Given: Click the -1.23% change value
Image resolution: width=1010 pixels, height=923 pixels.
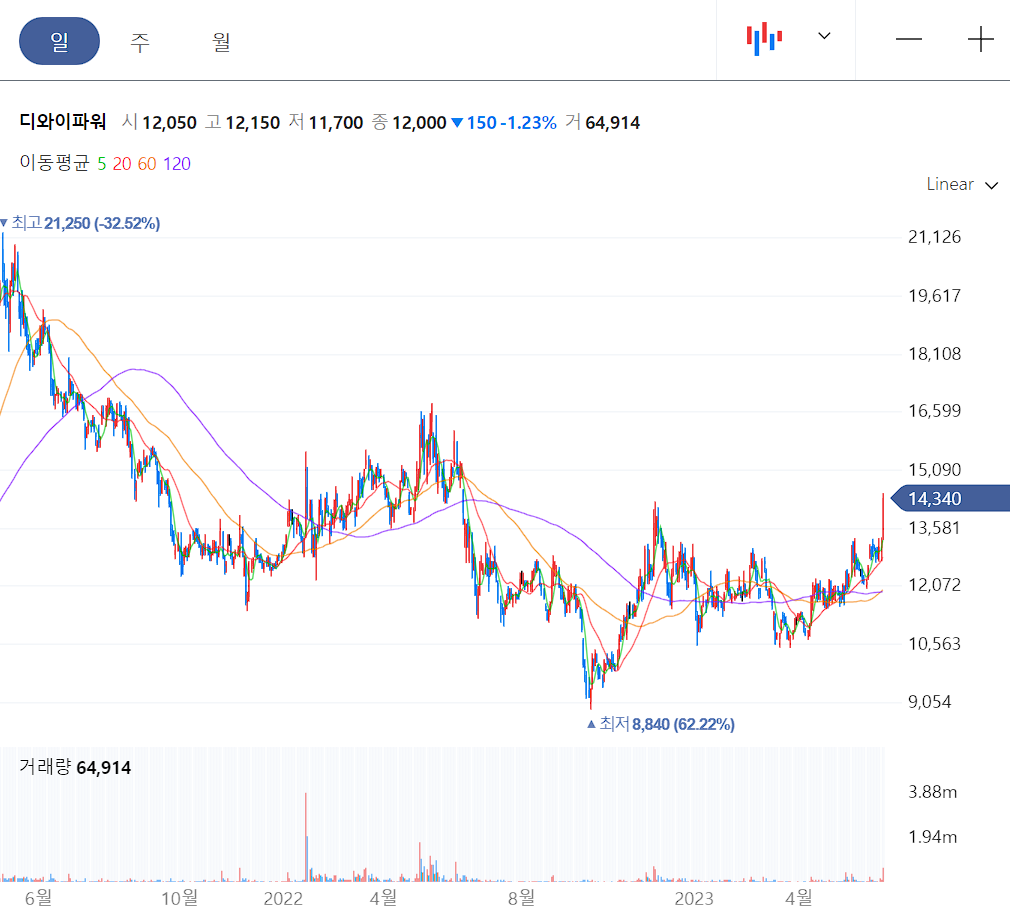Looking at the screenshot, I should (x=528, y=122).
